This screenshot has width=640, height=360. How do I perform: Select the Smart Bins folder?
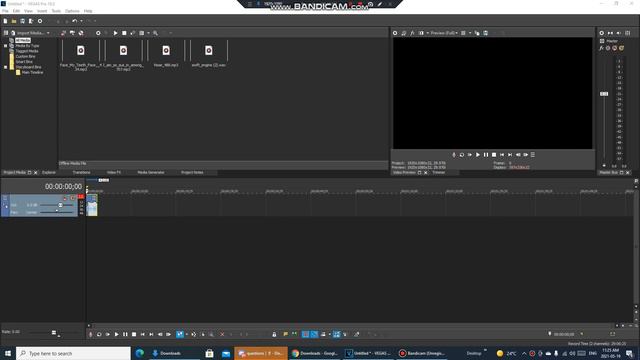(x=24, y=62)
